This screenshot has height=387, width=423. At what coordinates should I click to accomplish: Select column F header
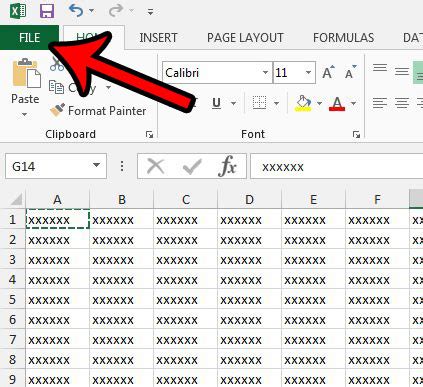coord(377,200)
